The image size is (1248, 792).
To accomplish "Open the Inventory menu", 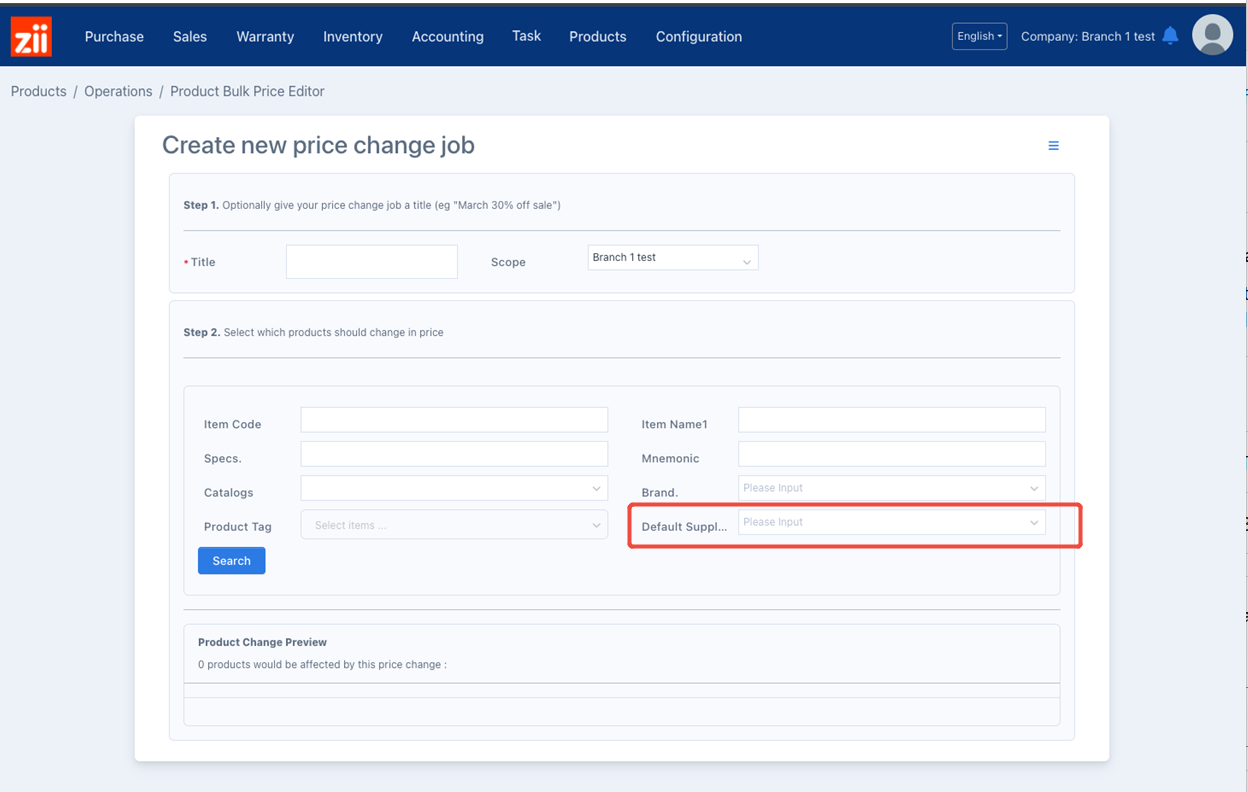I will pos(352,37).
